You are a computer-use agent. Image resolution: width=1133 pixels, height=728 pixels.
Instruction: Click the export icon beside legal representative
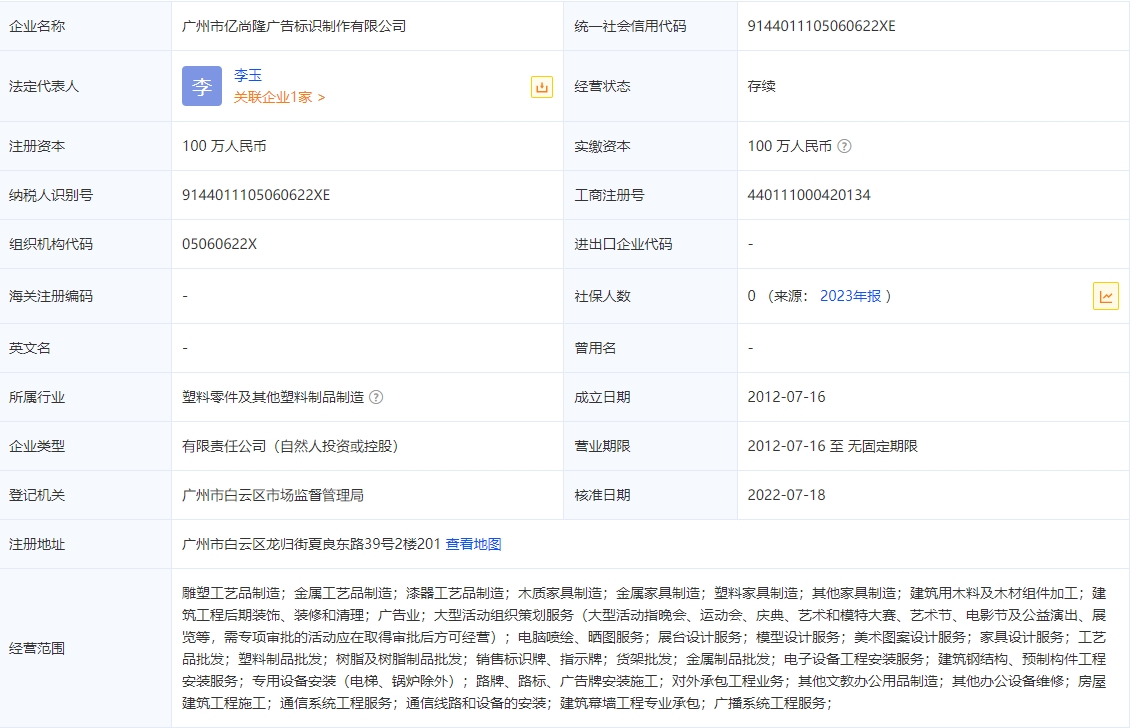click(x=541, y=87)
